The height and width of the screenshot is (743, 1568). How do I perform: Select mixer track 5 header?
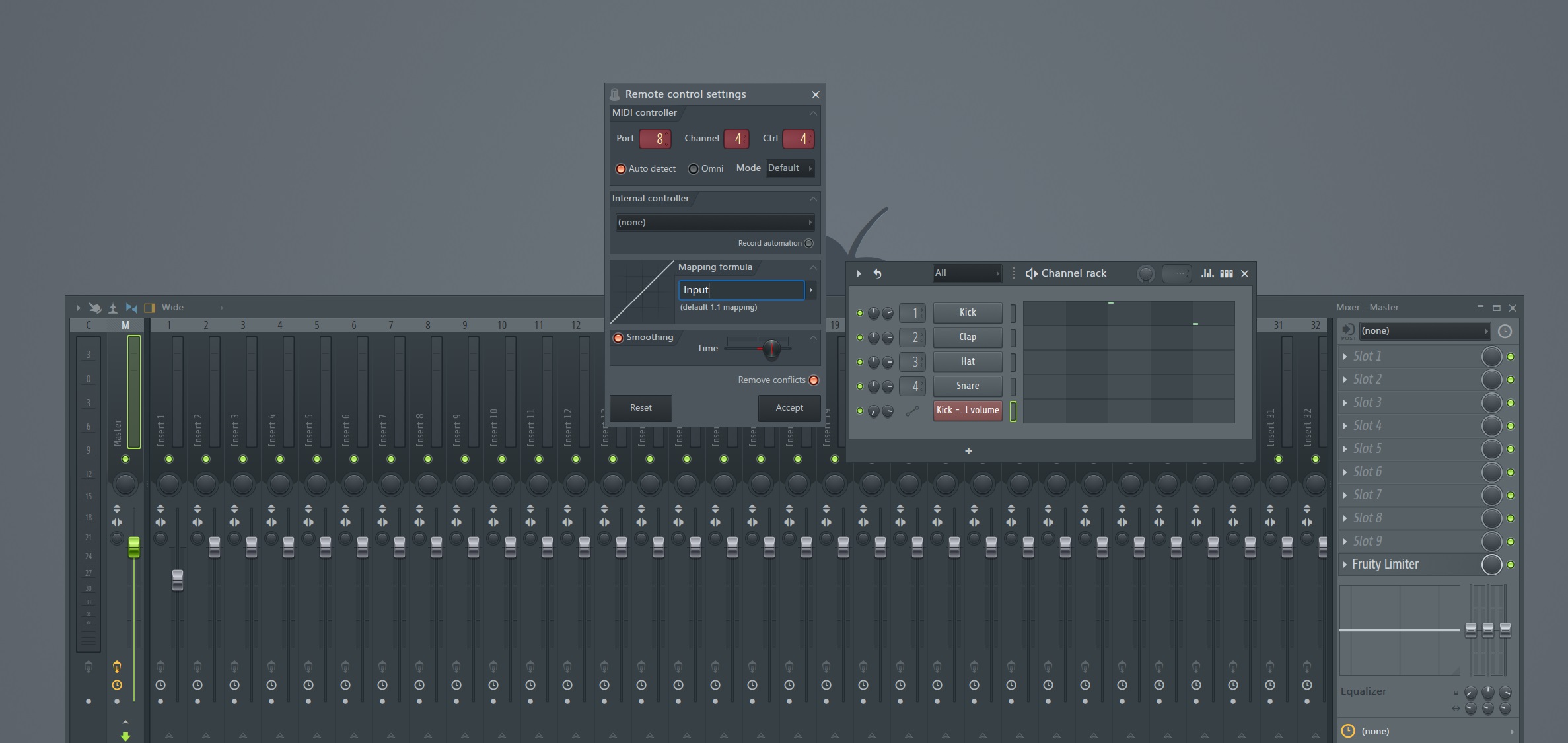pos(317,325)
